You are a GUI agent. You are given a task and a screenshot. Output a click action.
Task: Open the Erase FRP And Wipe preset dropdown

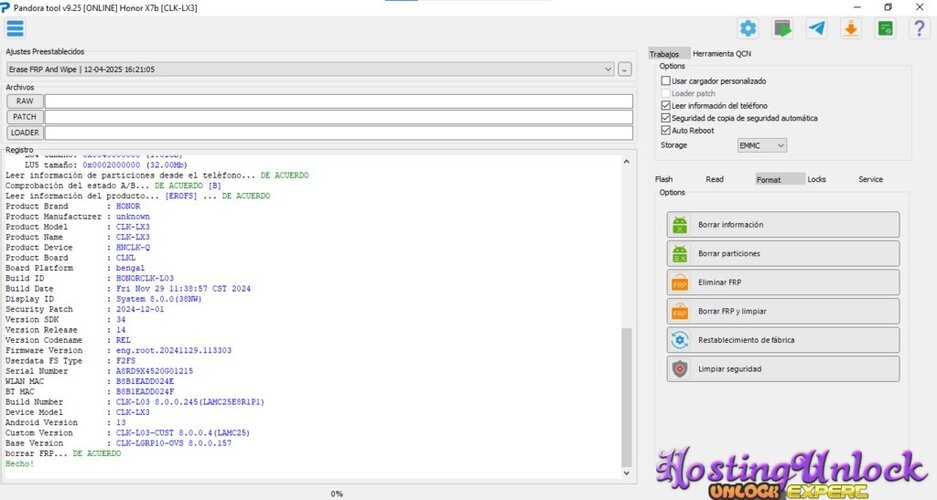coord(310,69)
